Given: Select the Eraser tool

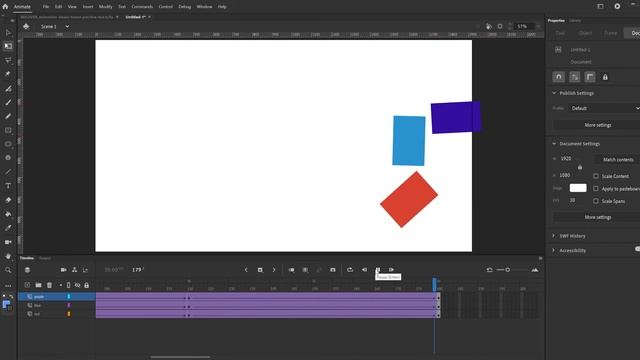Looking at the screenshot, I should (x=8, y=200).
